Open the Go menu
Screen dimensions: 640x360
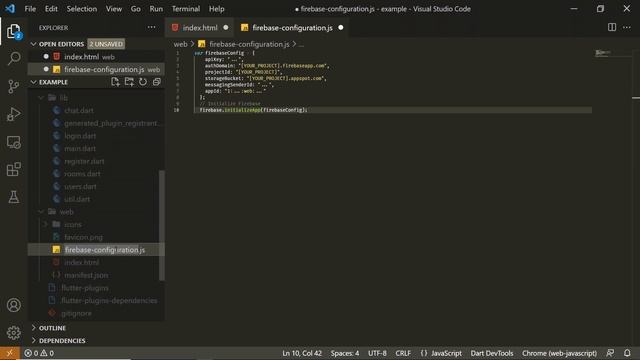point(136,9)
